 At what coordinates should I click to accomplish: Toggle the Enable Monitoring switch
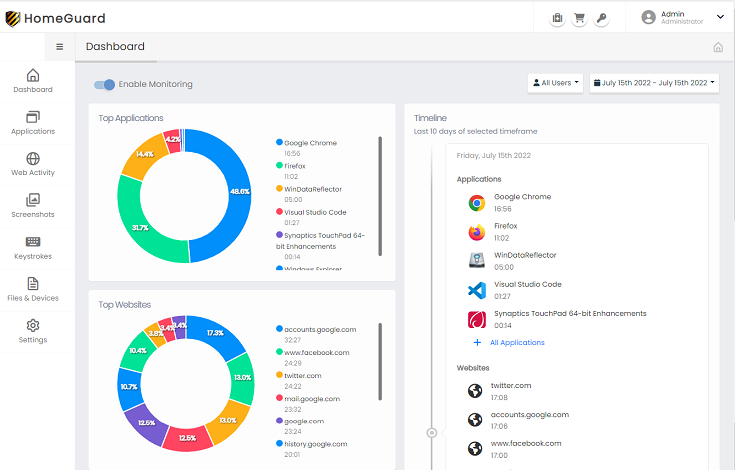click(104, 84)
